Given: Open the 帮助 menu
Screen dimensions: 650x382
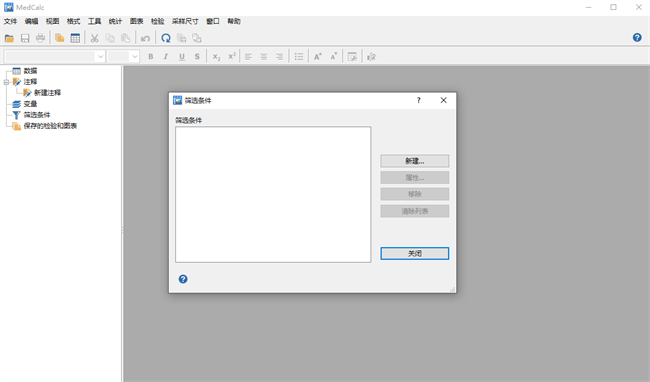Looking at the screenshot, I should coord(234,21).
